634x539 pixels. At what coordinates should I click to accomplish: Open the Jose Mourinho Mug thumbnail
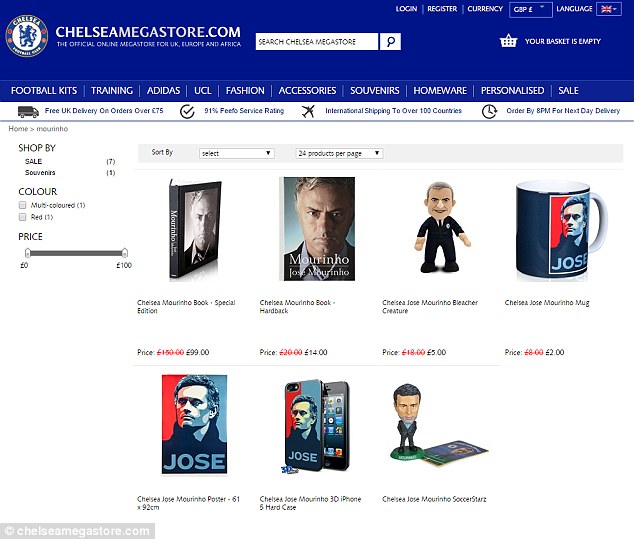[x=561, y=230]
